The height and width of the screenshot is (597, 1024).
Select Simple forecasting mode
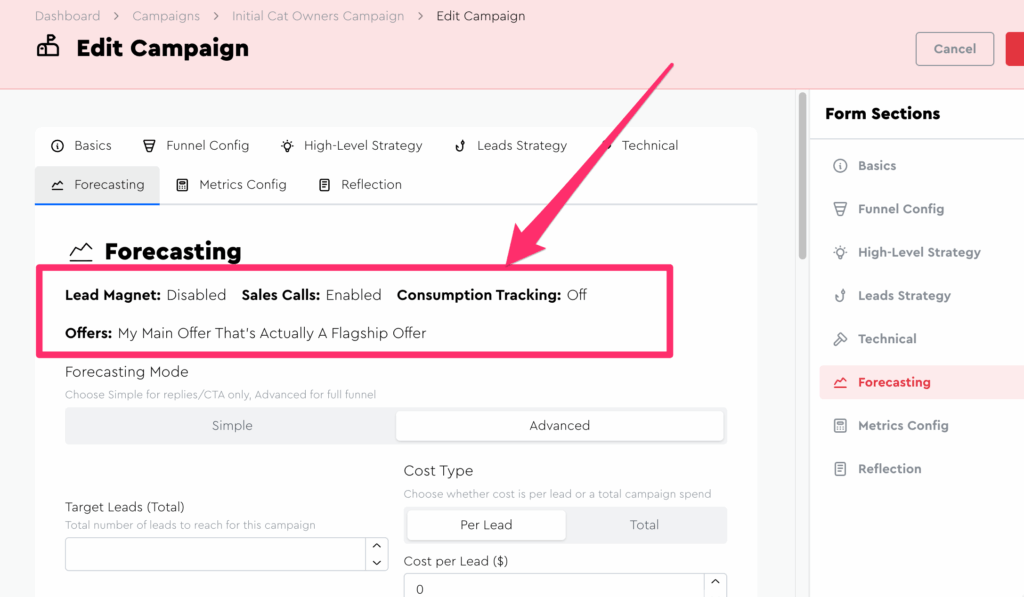point(232,426)
